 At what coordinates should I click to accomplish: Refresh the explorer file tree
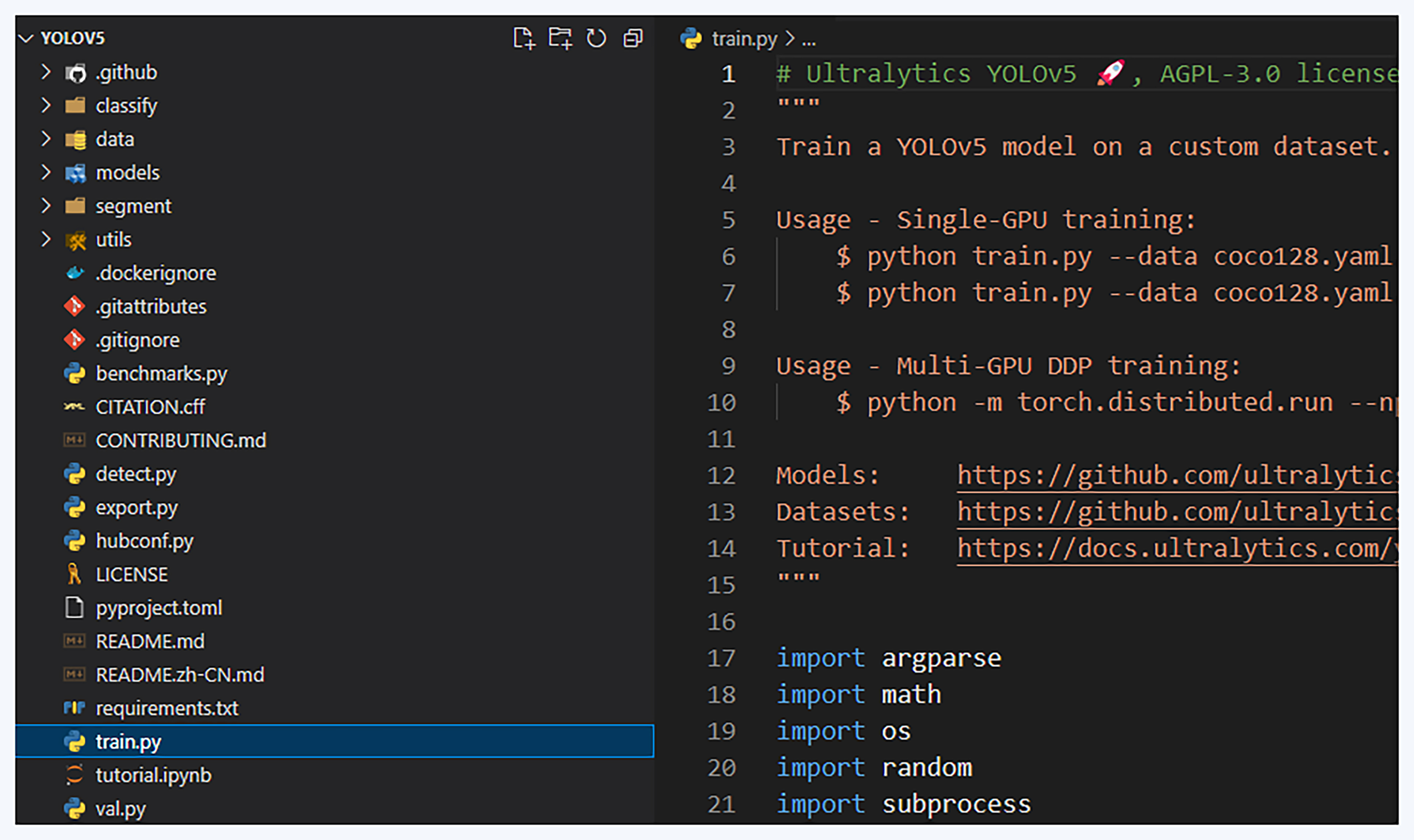[x=596, y=38]
